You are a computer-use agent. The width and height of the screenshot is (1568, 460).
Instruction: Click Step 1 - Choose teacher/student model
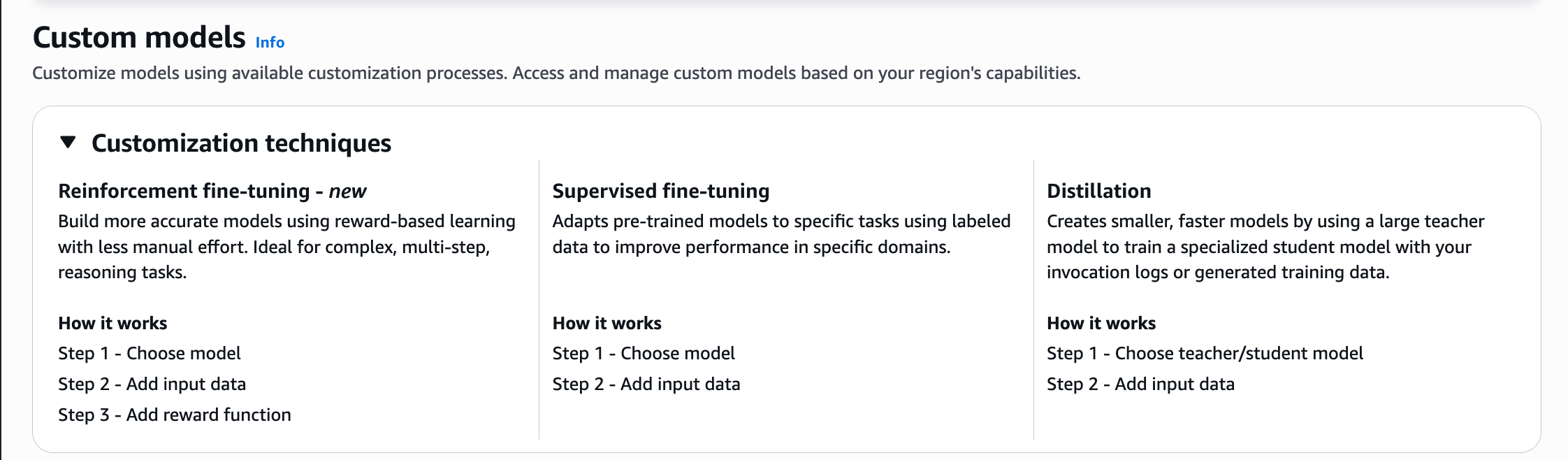[1205, 353]
